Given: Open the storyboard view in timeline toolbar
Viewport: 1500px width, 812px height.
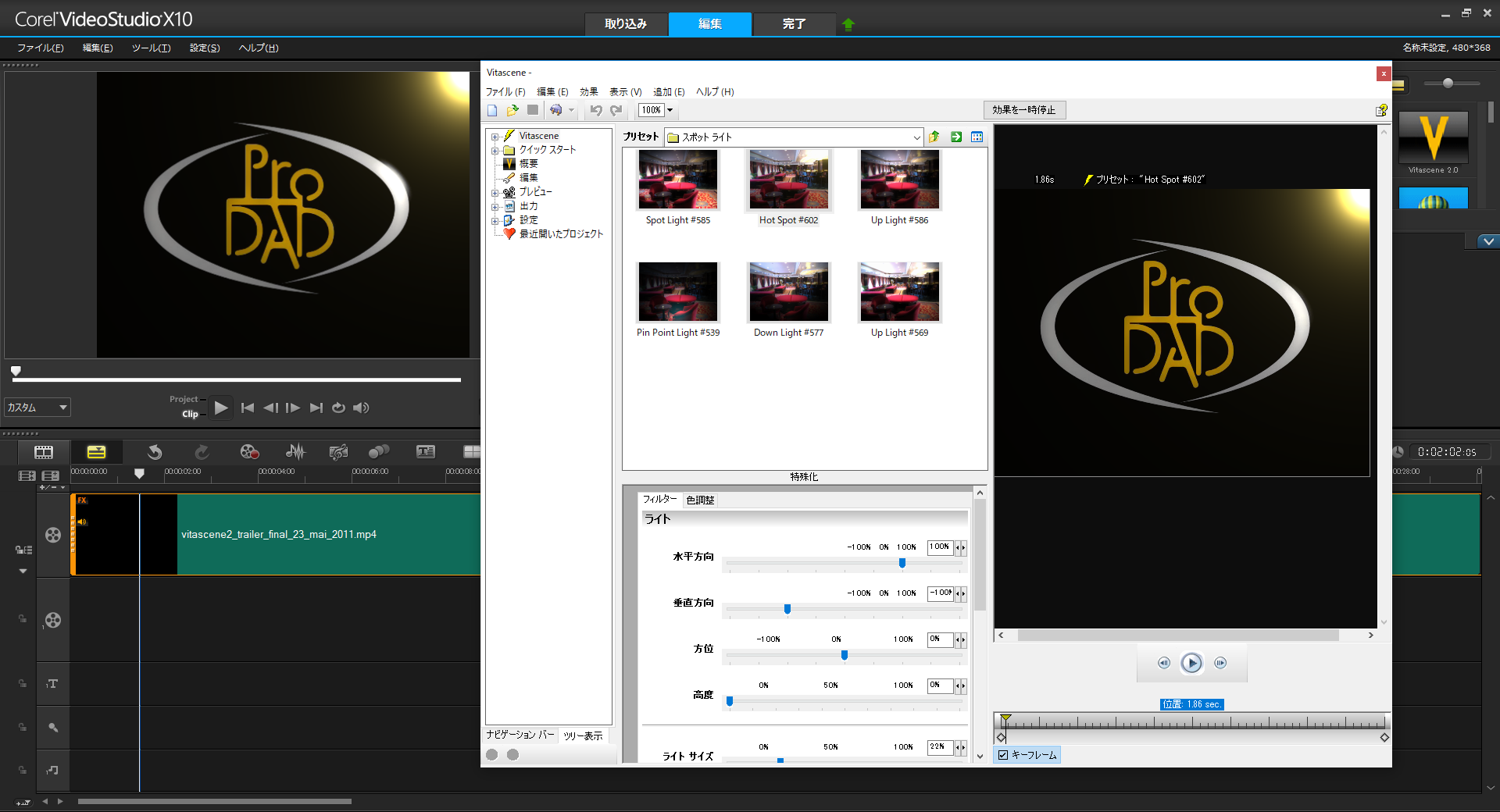Looking at the screenshot, I should [x=44, y=452].
